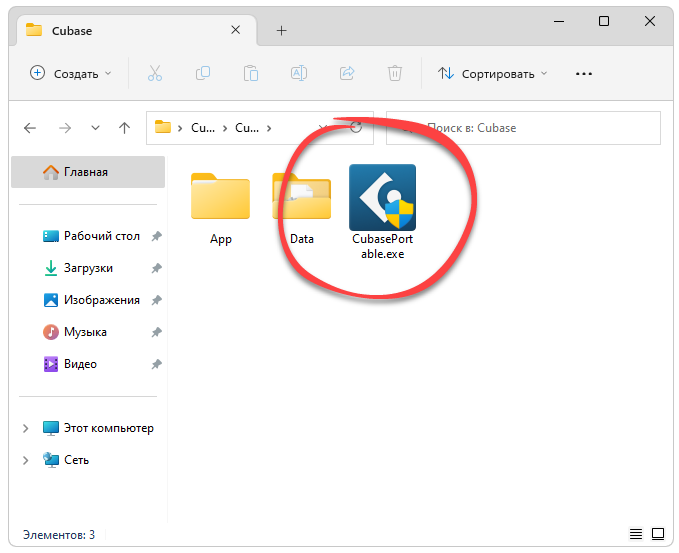
Task: Unpin Изображения from quick access
Action: 156,300
